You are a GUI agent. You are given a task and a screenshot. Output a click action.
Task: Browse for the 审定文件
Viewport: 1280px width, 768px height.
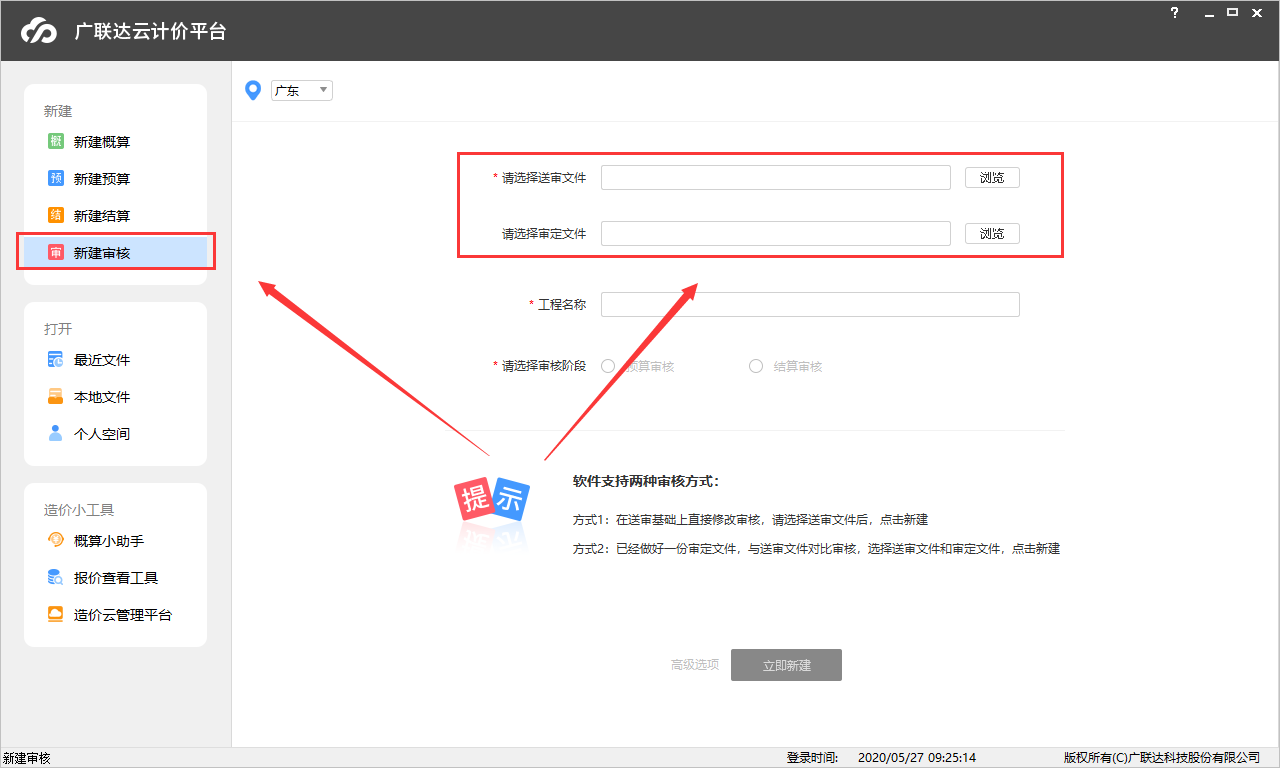(x=992, y=233)
